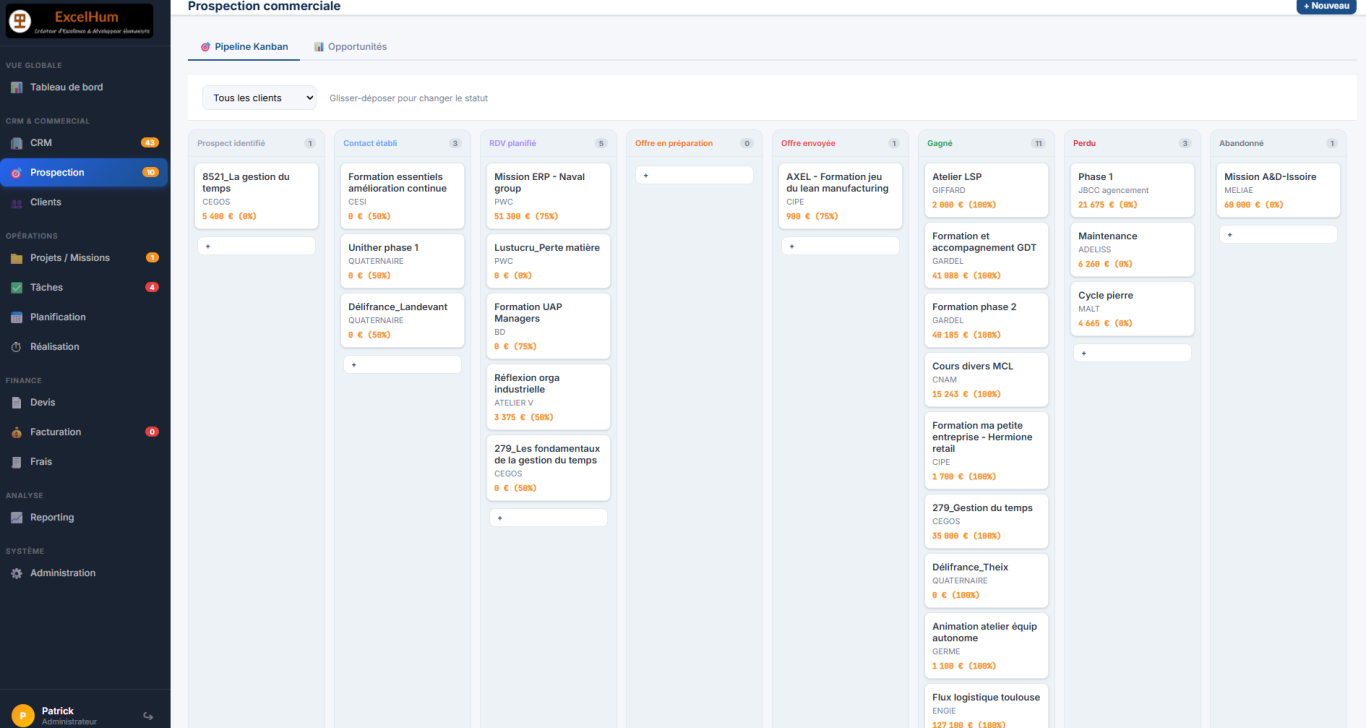Click the logout arrow icon beside Patrick

(148, 716)
